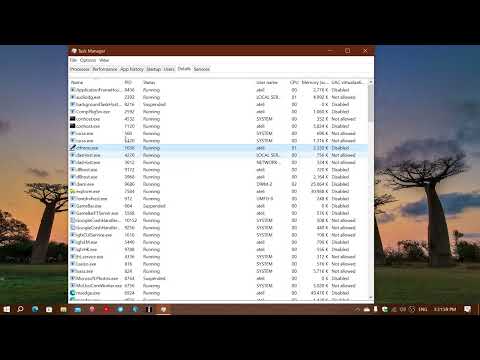Click the black console icon for conhost.exe PID 7120

coord(73,126)
